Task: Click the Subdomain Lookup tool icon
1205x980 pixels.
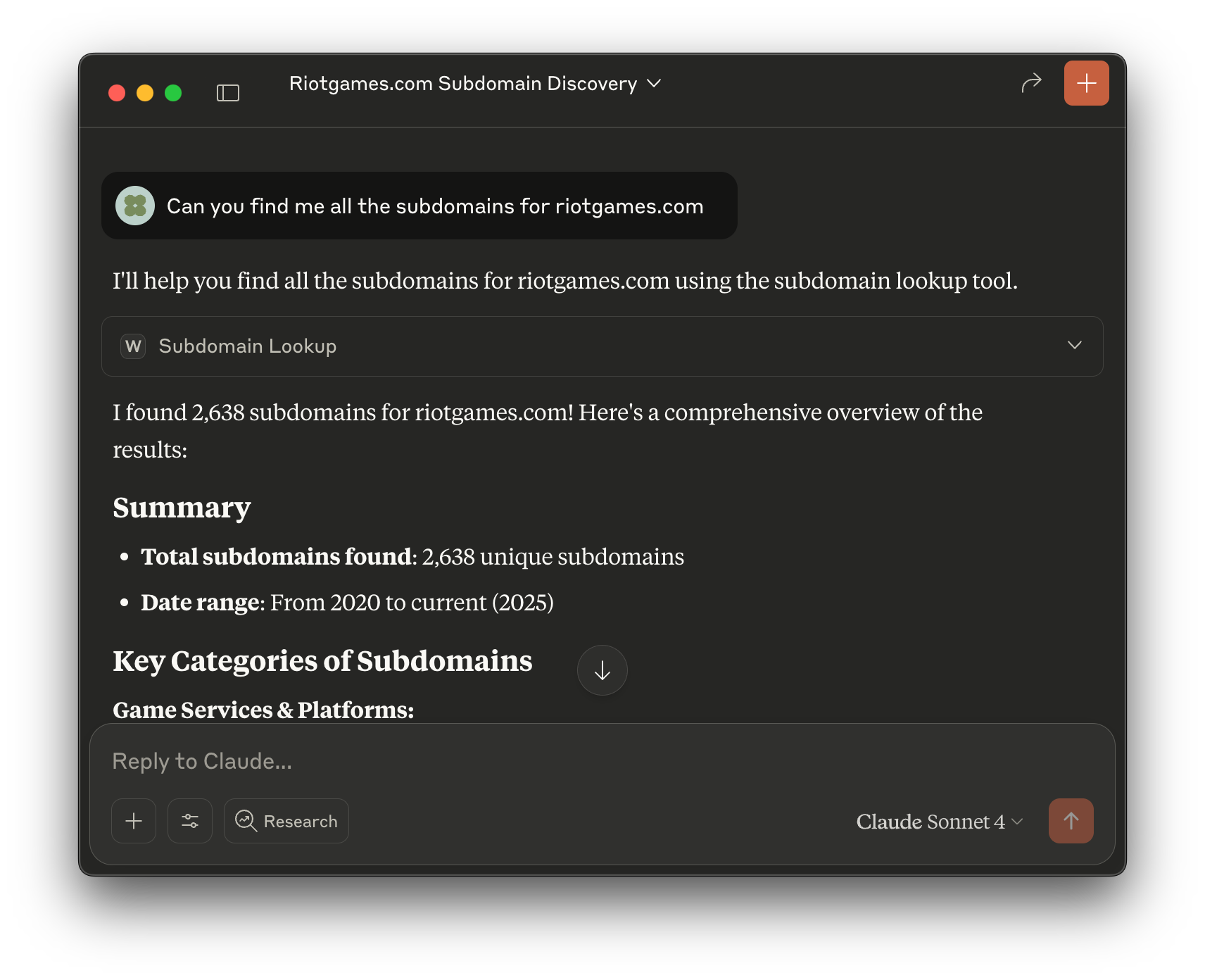Action: pyautogui.click(x=132, y=346)
